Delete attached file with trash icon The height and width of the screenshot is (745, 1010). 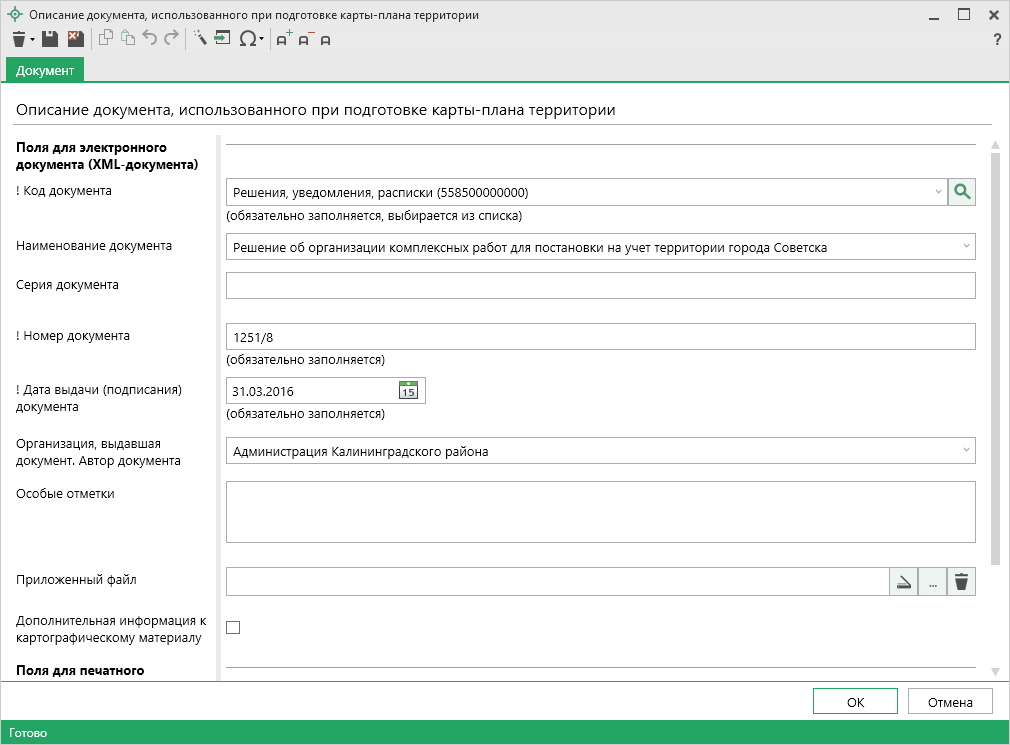coord(961,582)
